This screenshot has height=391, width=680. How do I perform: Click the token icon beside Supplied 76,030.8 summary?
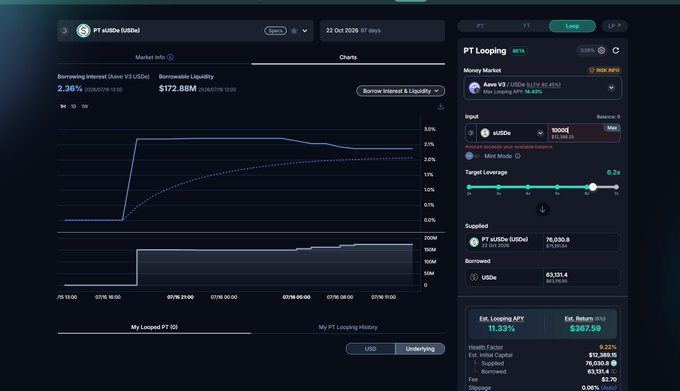(614, 363)
